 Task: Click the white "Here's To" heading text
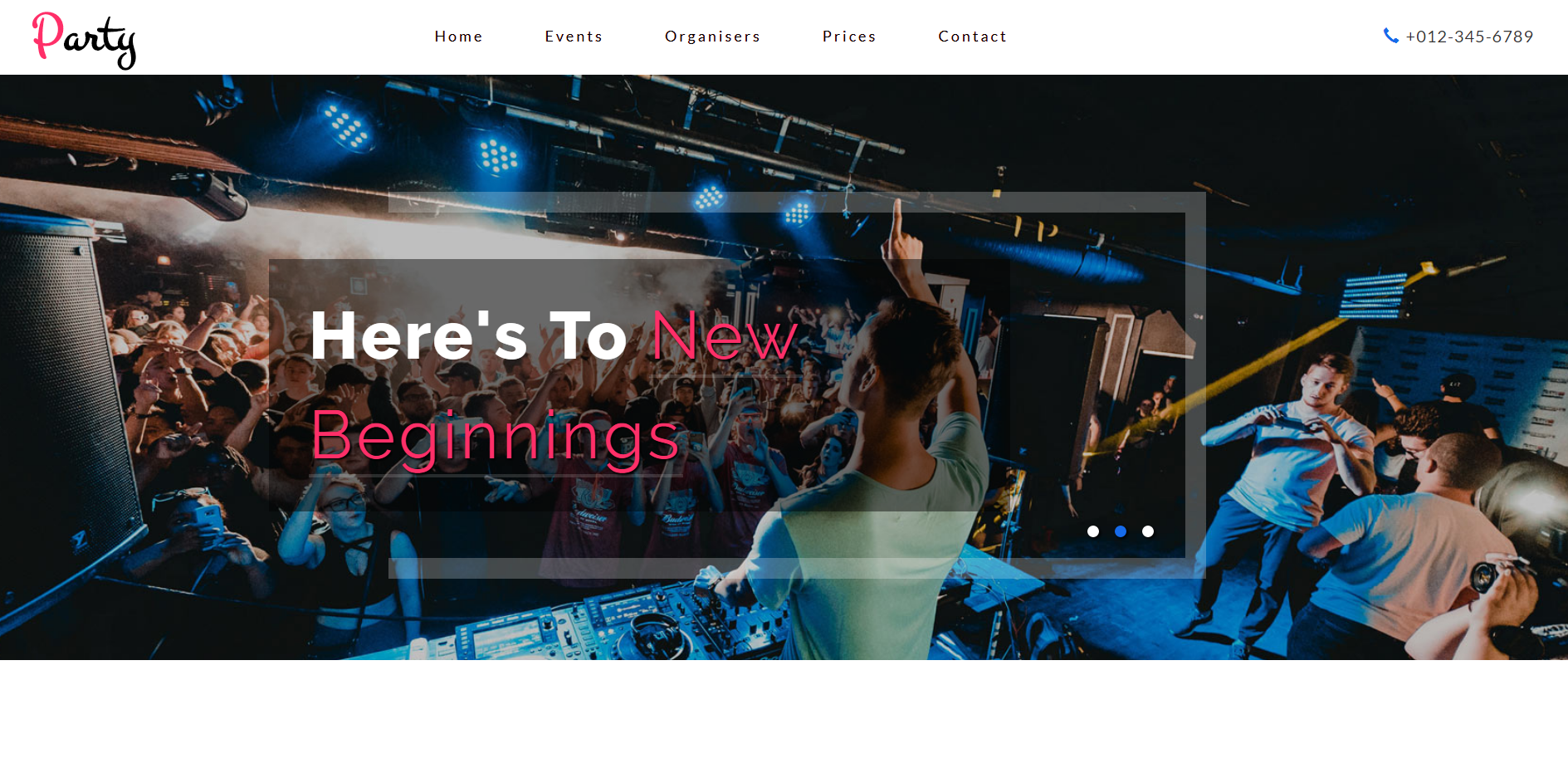[x=468, y=336]
